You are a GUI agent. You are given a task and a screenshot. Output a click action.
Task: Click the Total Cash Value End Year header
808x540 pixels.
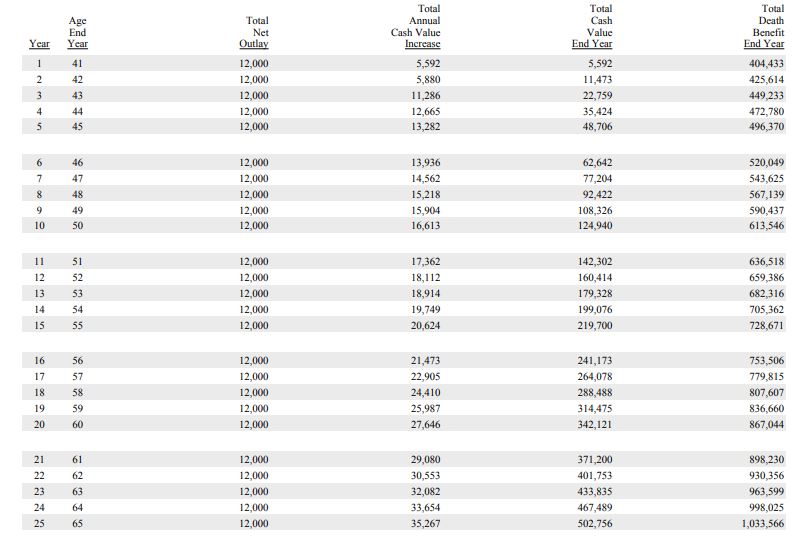(x=592, y=26)
